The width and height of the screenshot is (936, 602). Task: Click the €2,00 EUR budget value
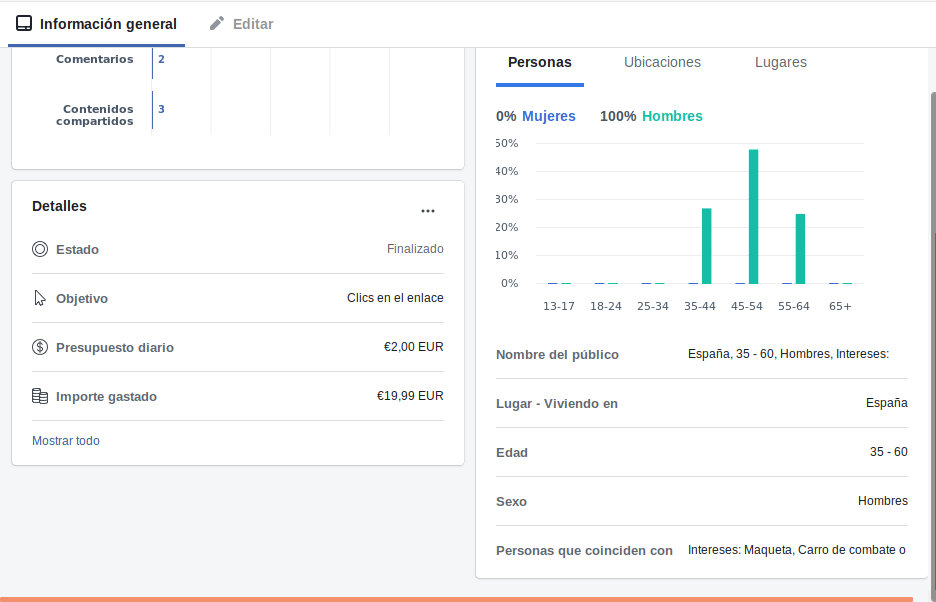(x=414, y=347)
